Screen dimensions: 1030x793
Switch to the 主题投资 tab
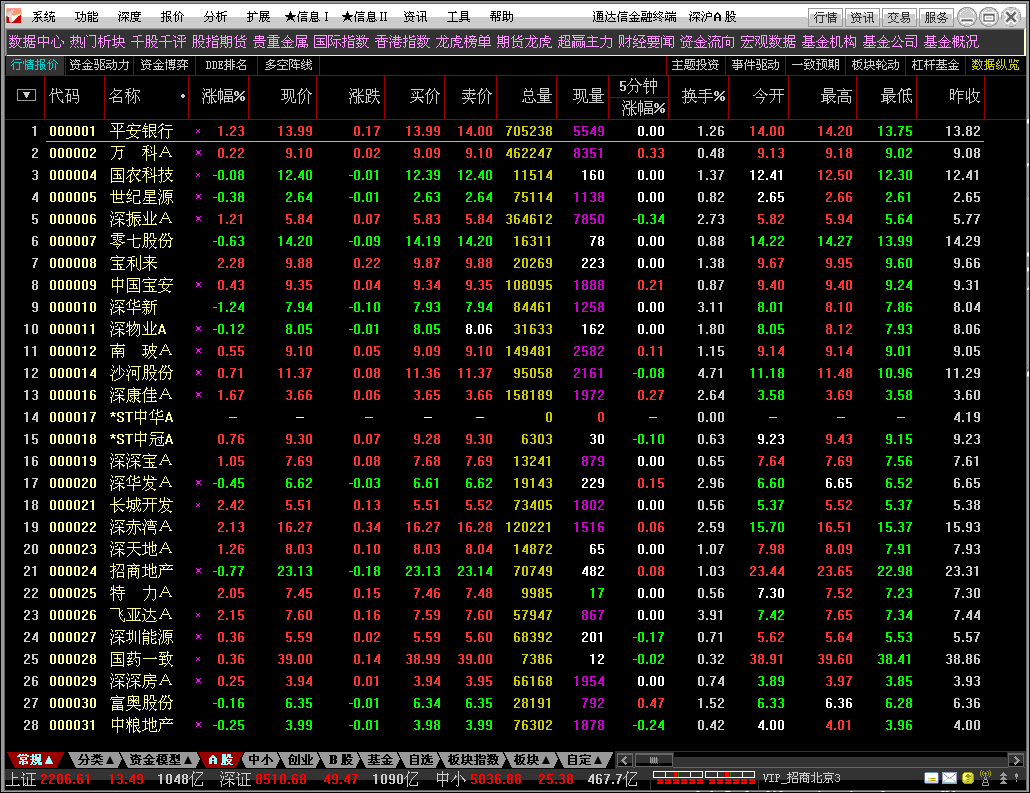695,65
